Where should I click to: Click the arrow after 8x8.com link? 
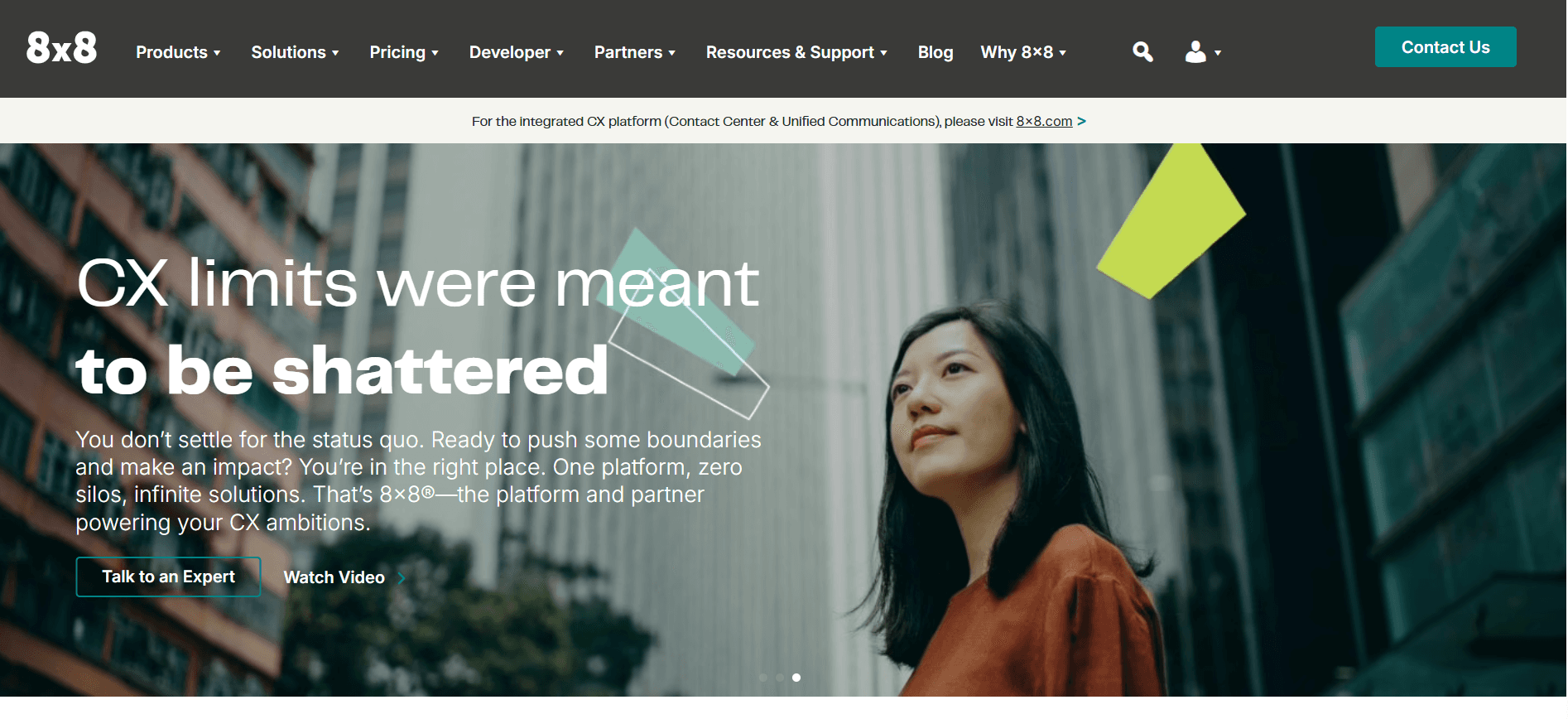pyautogui.click(x=1081, y=121)
